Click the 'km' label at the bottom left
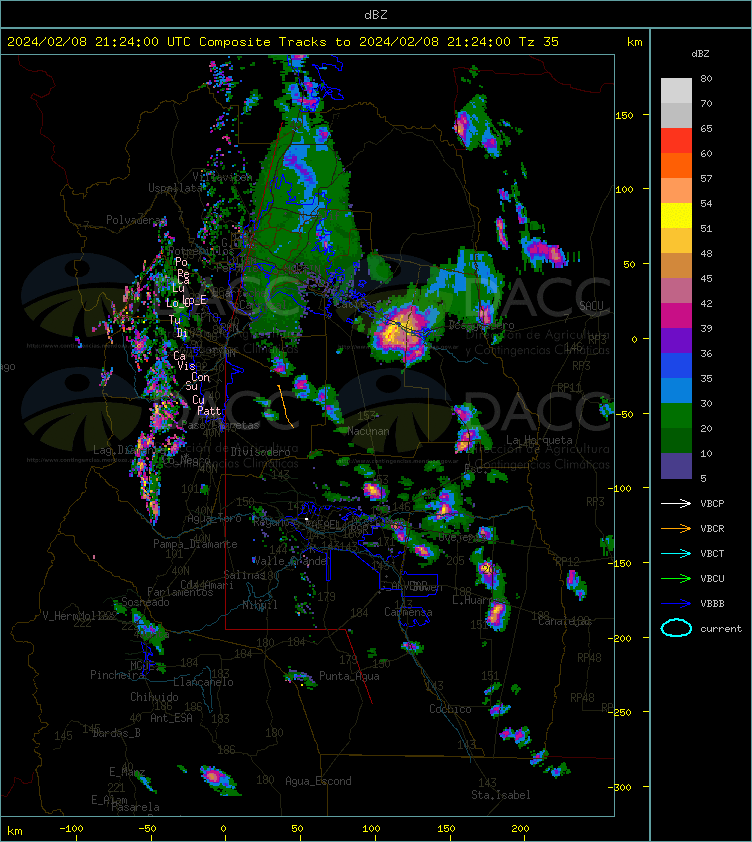Image resolution: width=752 pixels, height=842 pixels. 15,831
